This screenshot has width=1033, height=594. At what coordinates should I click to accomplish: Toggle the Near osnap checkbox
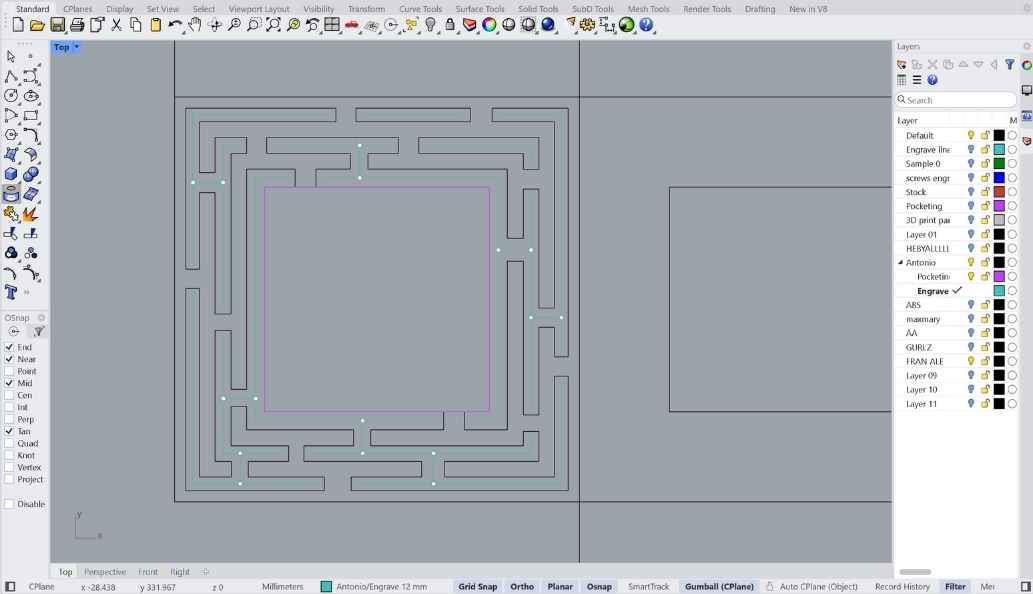tap(9, 359)
